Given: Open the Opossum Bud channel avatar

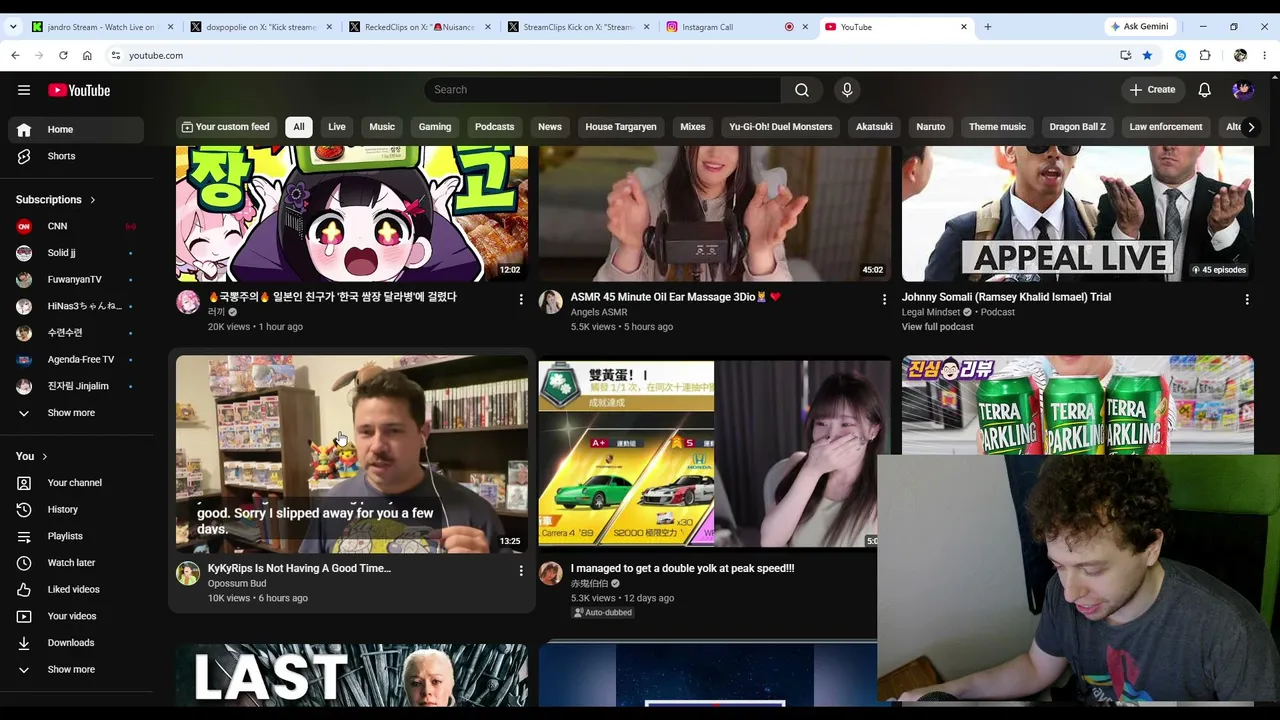Looking at the screenshot, I should coord(188,573).
